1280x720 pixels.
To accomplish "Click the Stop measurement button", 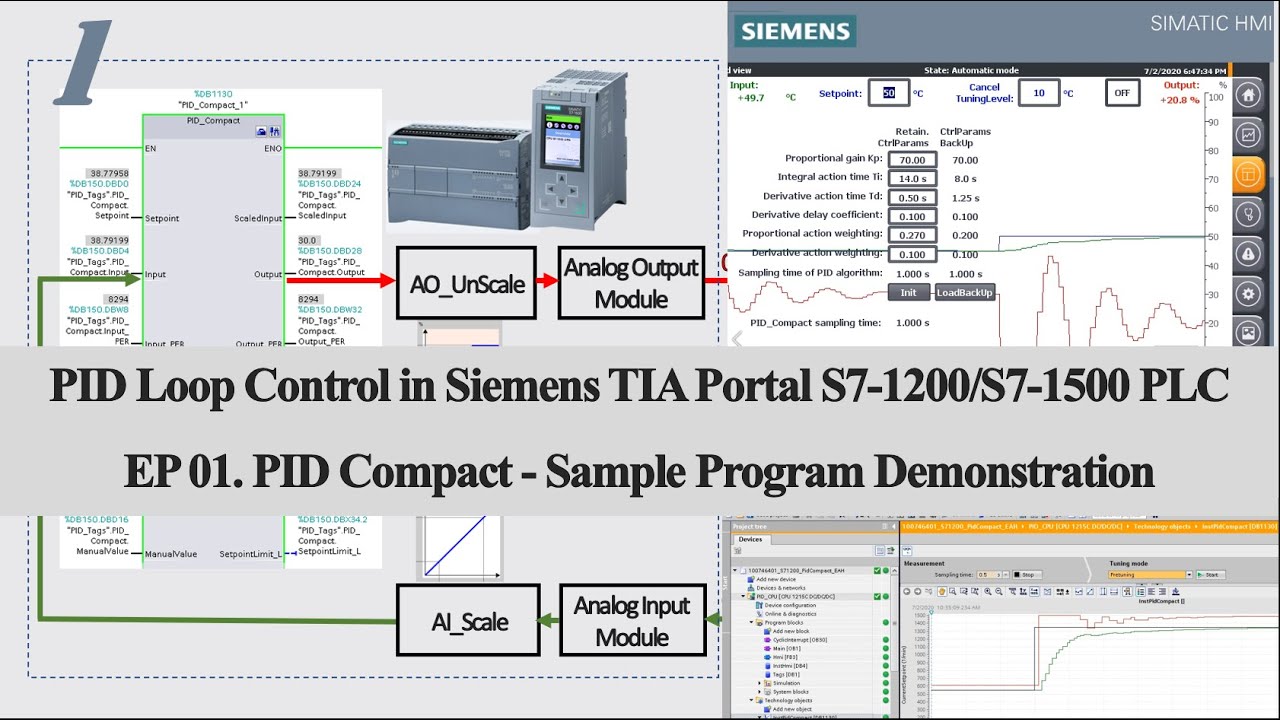I will click(1028, 575).
